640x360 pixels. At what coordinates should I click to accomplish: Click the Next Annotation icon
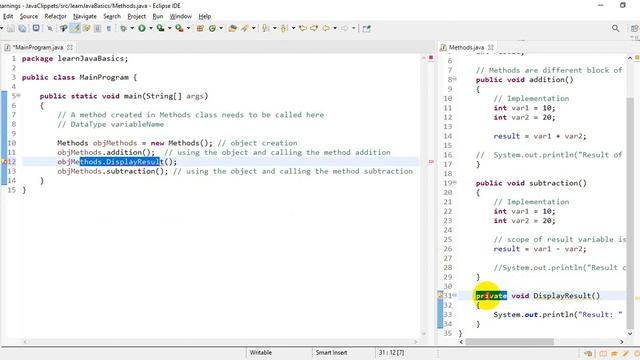coord(266,28)
